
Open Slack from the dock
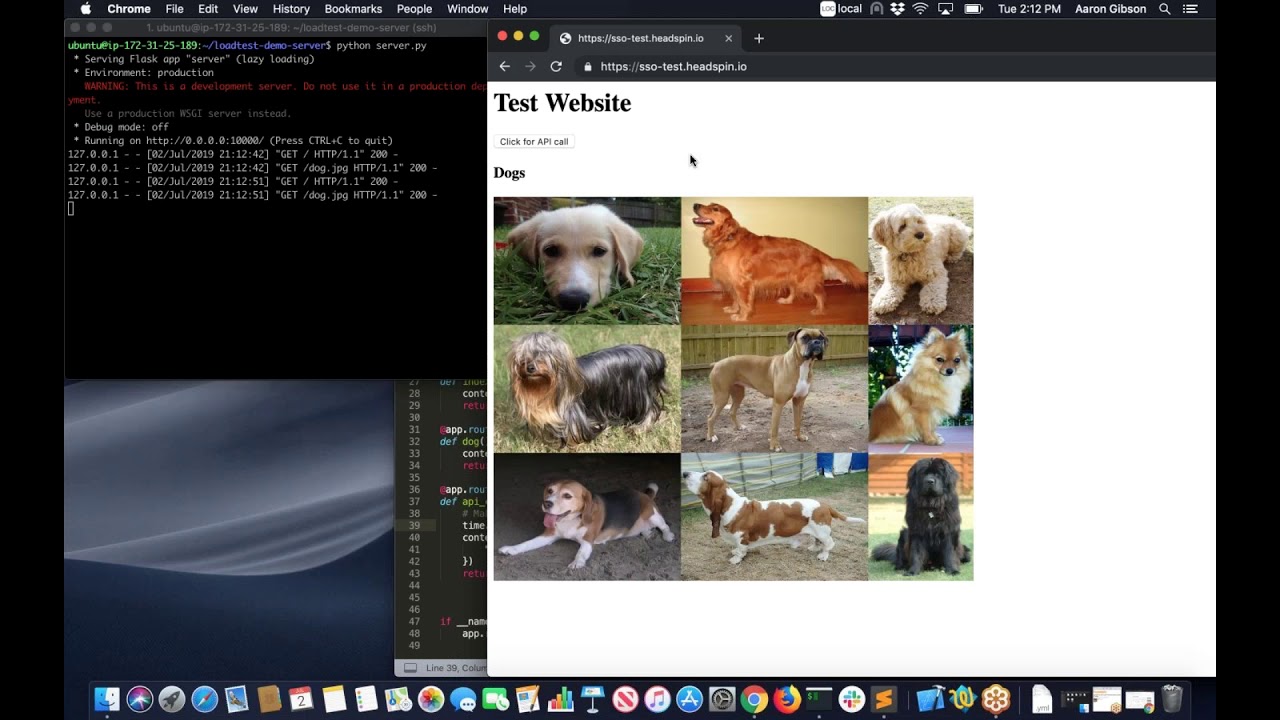[851, 699]
